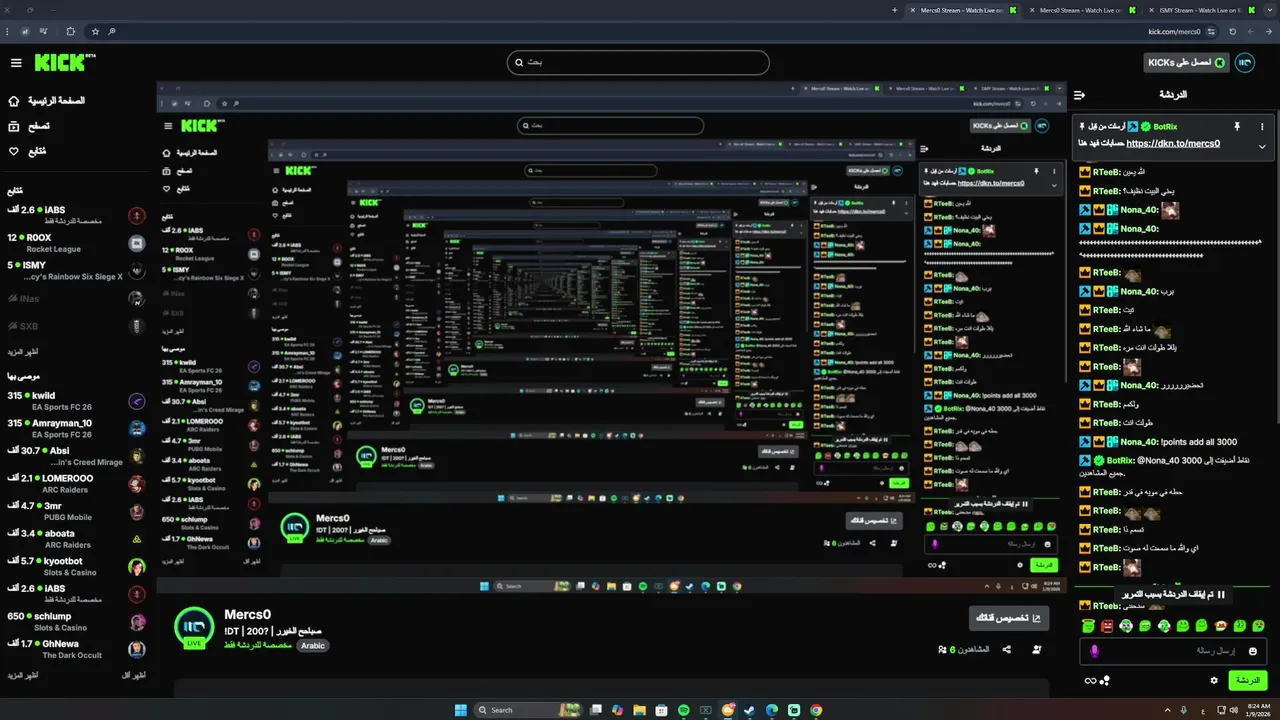Open Spotify from taskbar
The height and width of the screenshot is (720, 1280).
click(x=683, y=710)
